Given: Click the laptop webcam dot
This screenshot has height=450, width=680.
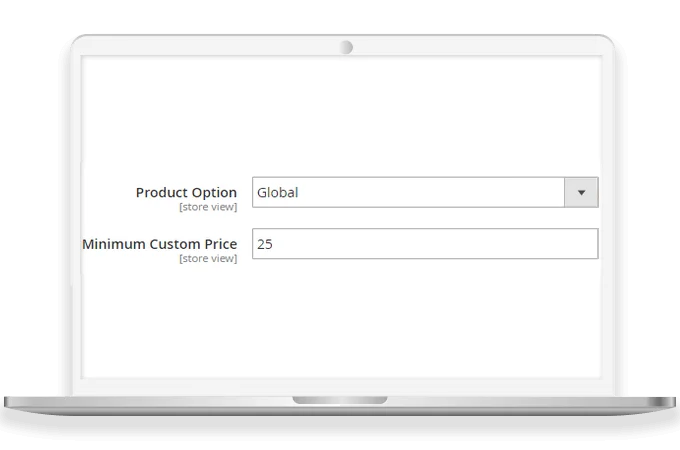Looking at the screenshot, I should [346, 47].
